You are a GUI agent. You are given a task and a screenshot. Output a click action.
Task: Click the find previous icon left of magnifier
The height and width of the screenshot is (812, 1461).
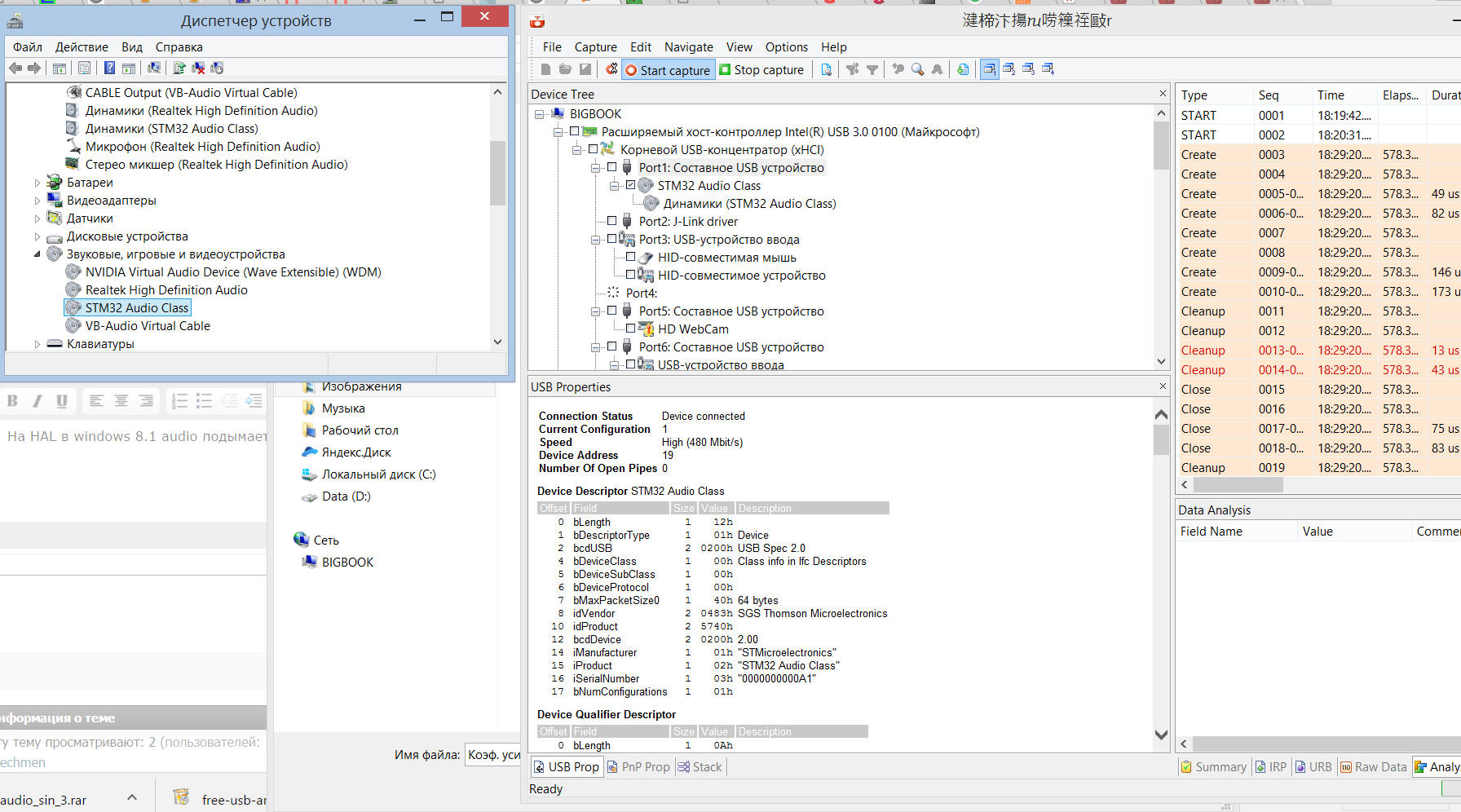[x=898, y=69]
